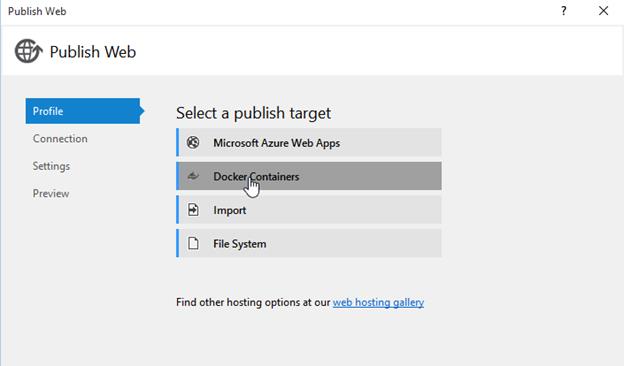Choose Docker Containers as publish target

(309, 176)
